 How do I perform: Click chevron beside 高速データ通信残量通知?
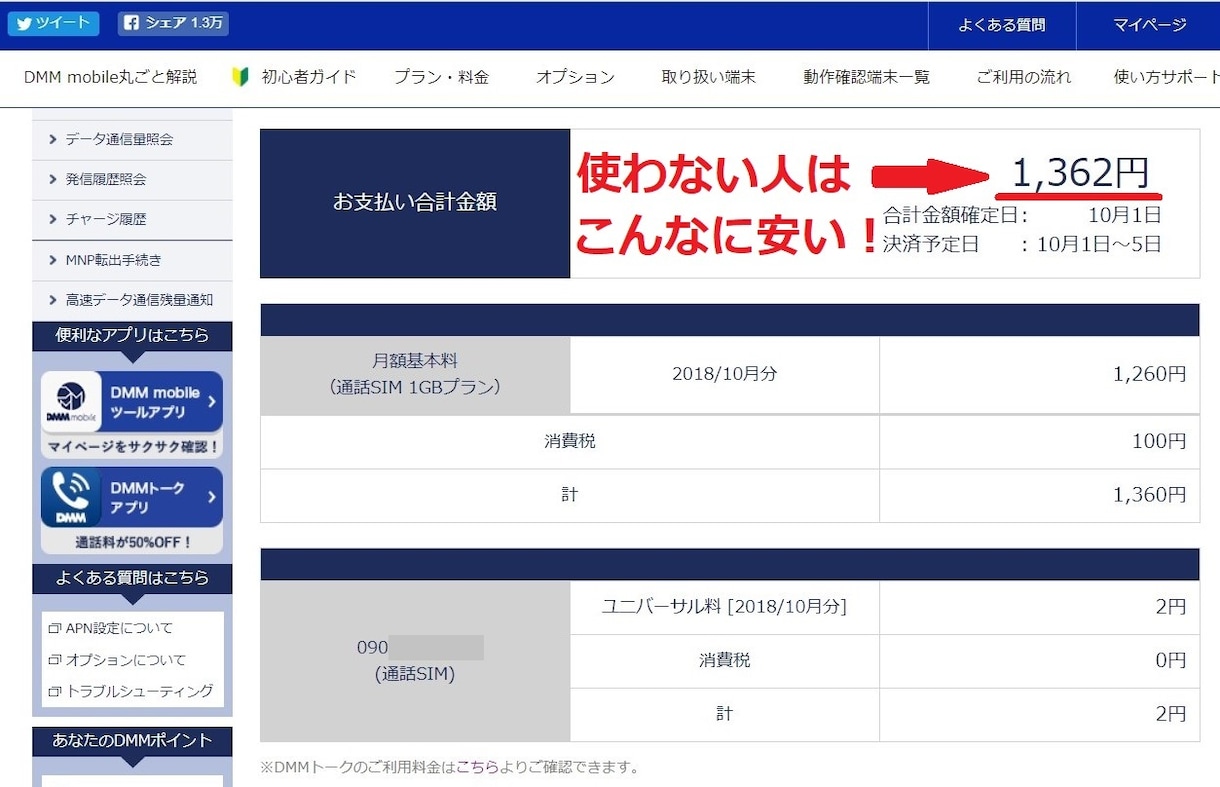coord(52,300)
